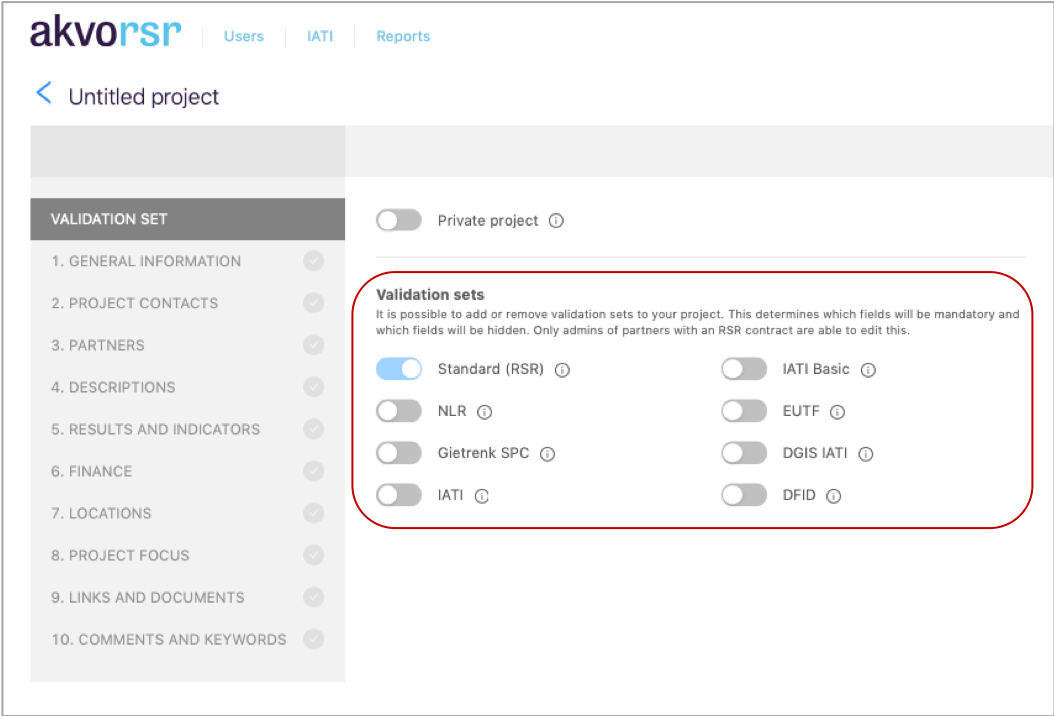Show info for IATI Basic validation set
The width and height of the screenshot is (1054, 716).
click(868, 370)
